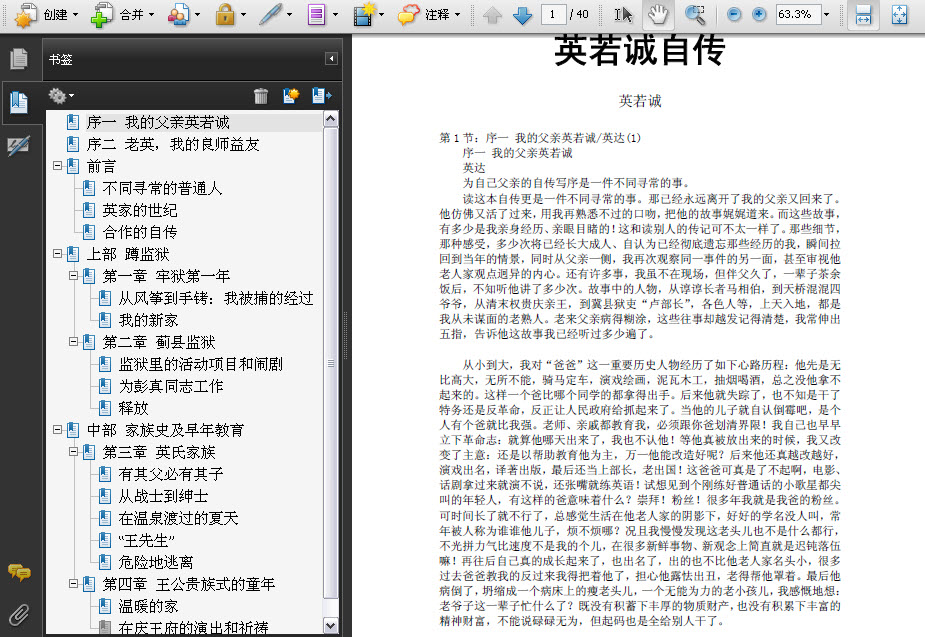Go to next page with down arrow
This screenshot has width=925, height=637.
(522, 15)
